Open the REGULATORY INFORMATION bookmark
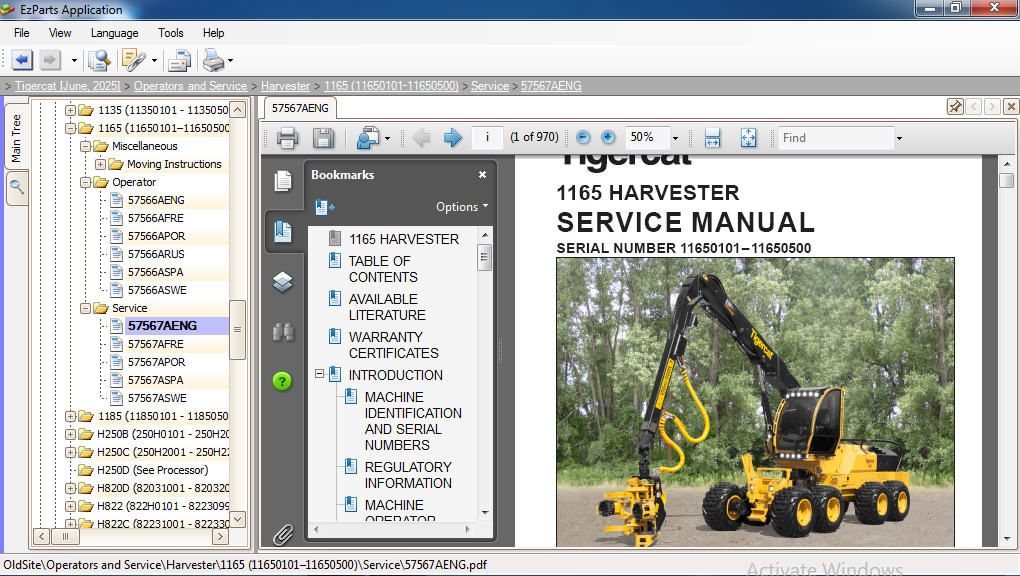The image size is (1020, 576). pos(408,475)
